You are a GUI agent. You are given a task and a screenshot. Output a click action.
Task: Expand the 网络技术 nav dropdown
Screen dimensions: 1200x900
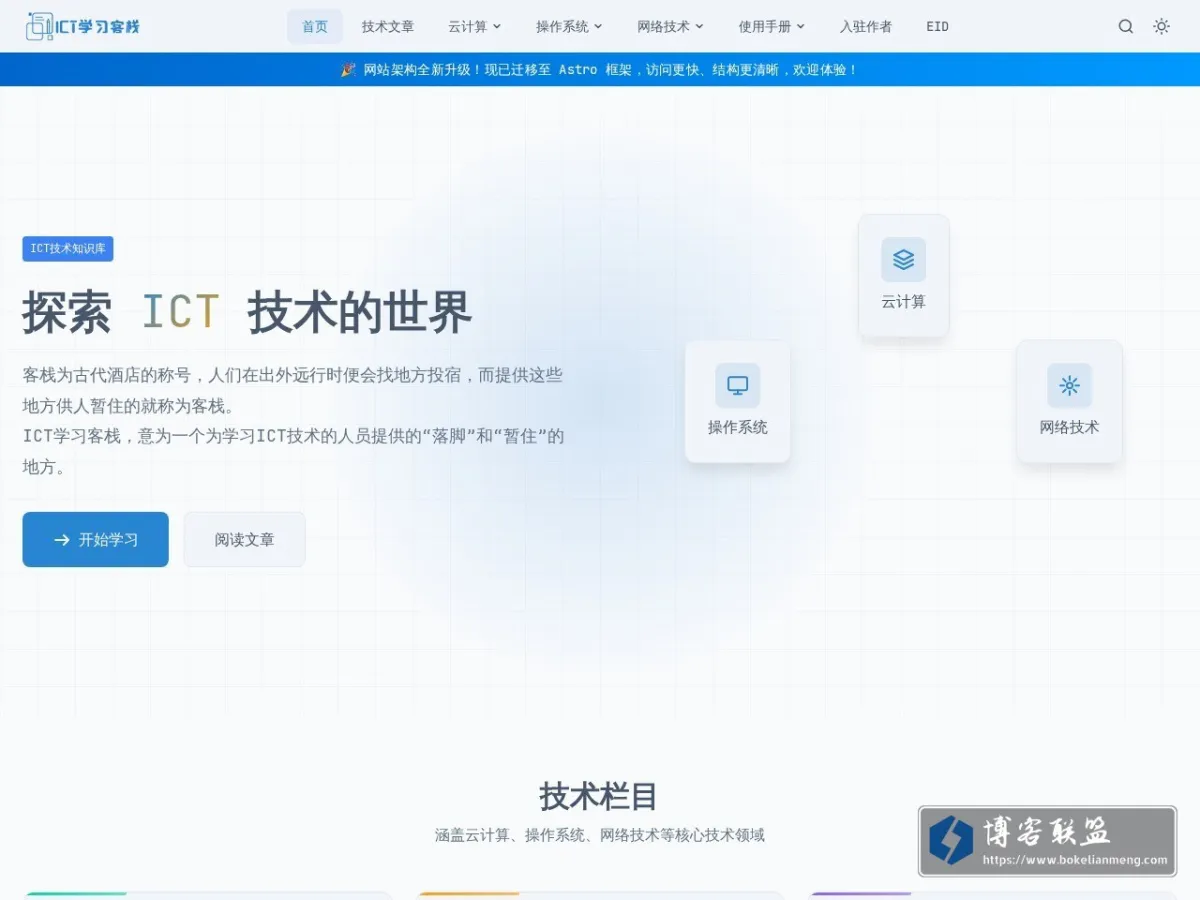[x=671, y=27]
